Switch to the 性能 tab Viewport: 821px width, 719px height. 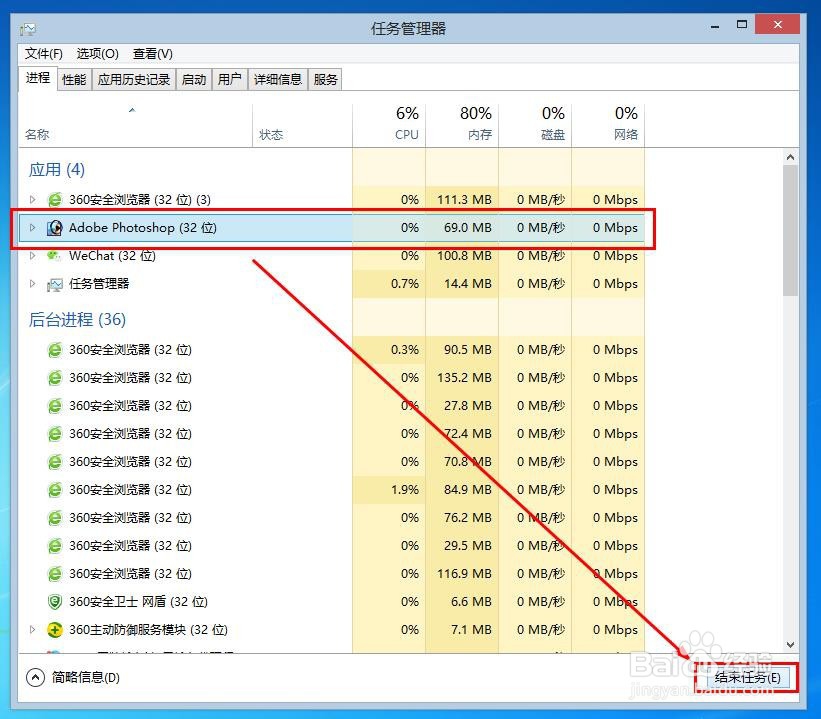[74, 80]
